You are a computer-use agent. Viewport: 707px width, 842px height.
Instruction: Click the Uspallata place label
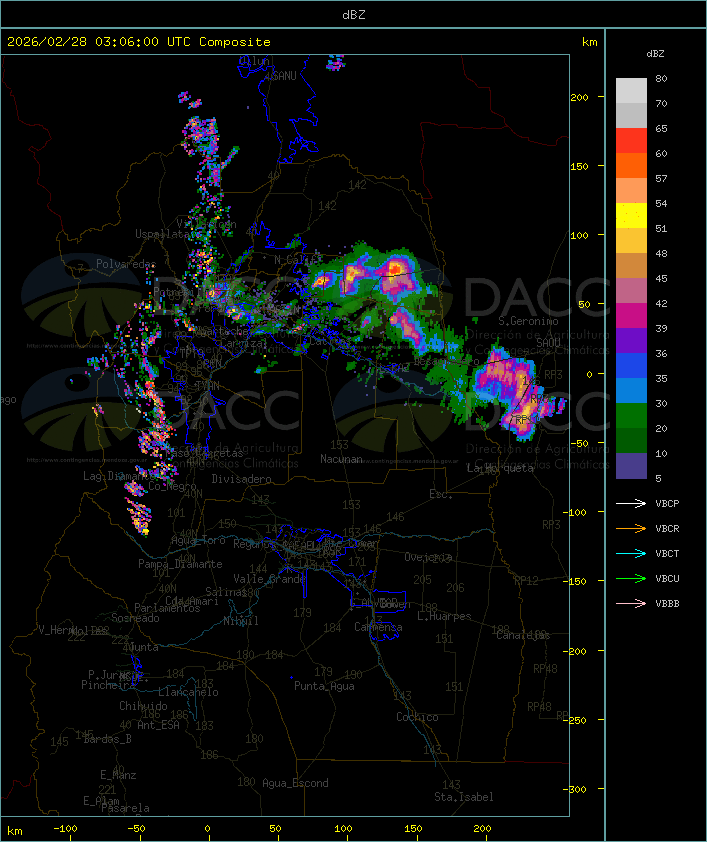[x=162, y=234]
